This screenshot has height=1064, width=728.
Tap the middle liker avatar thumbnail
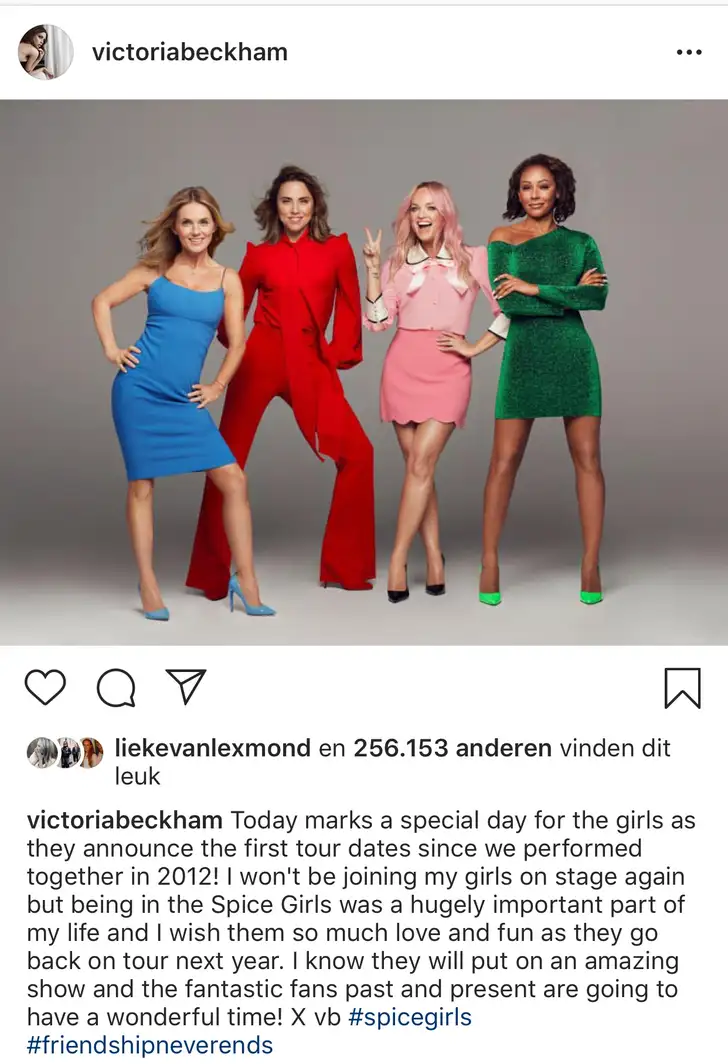pyautogui.click(x=66, y=753)
